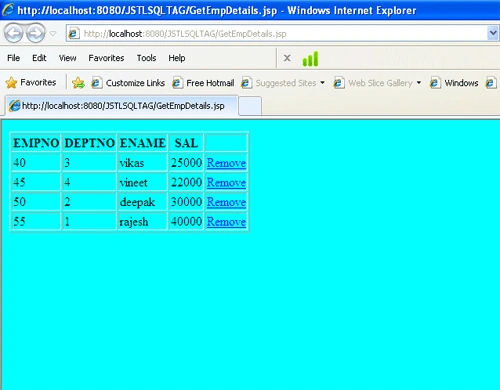Click the green signal bars icon
This screenshot has width=500, height=390.
[x=310, y=59]
